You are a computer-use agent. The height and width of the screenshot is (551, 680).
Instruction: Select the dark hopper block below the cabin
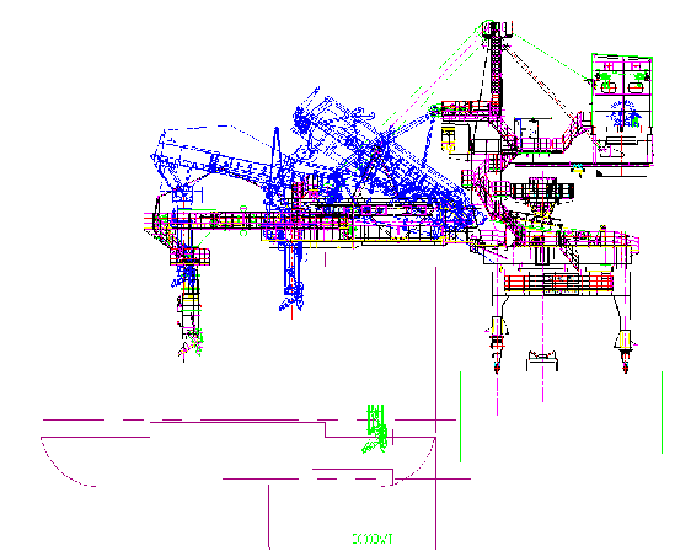(534, 190)
